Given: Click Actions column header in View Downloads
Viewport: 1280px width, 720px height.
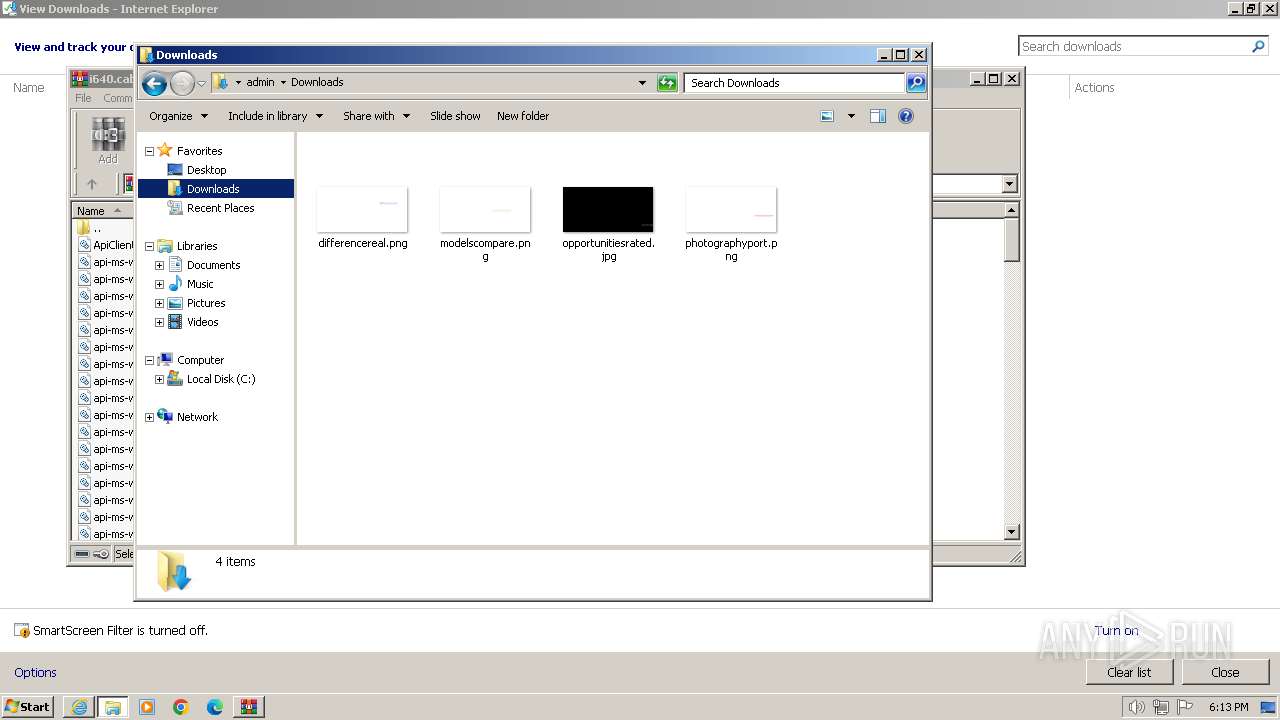Looking at the screenshot, I should 1094,88.
